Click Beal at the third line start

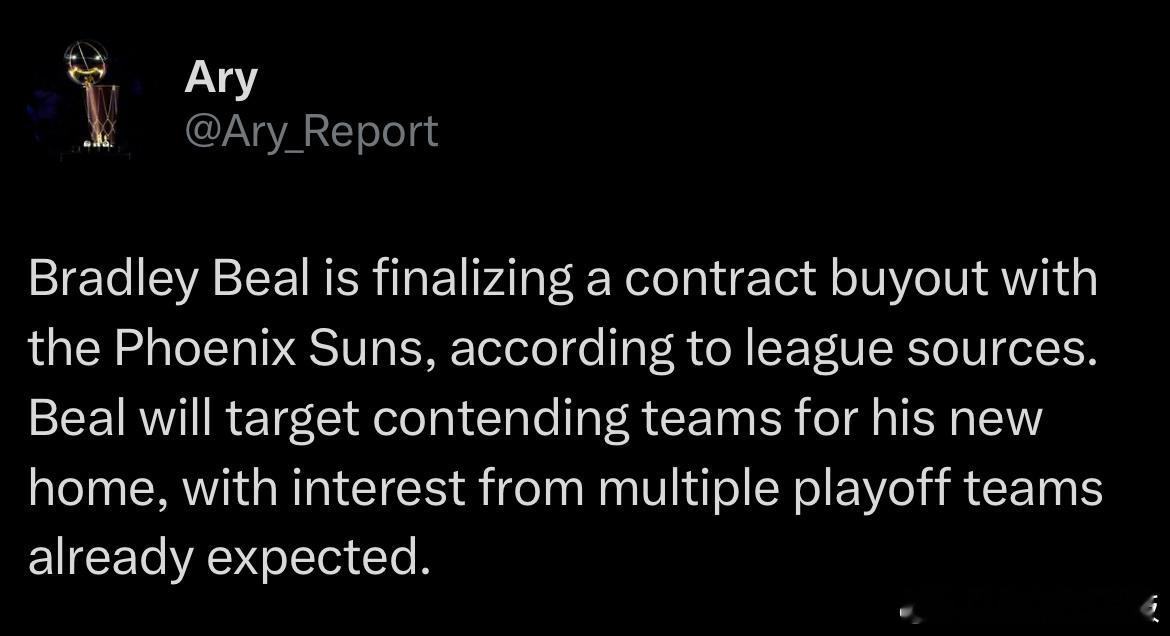(x=77, y=418)
